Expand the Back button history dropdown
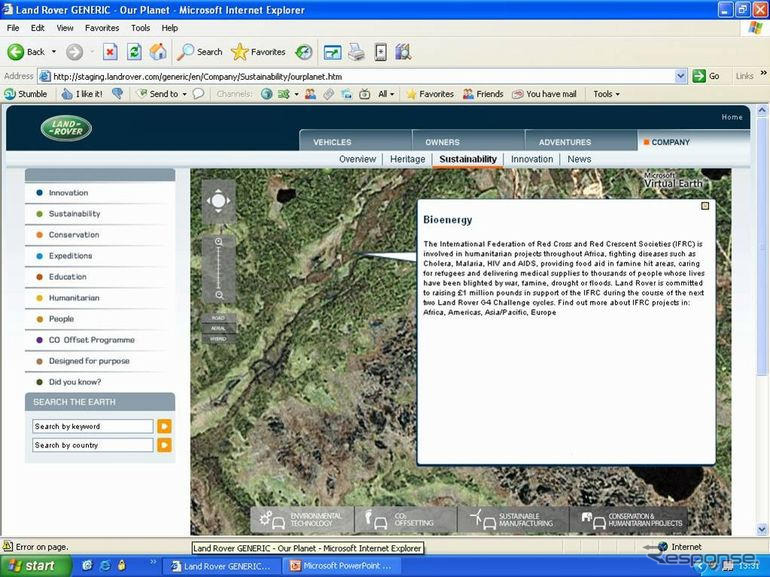Image resolution: width=770 pixels, height=577 pixels. pyautogui.click(x=54, y=52)
